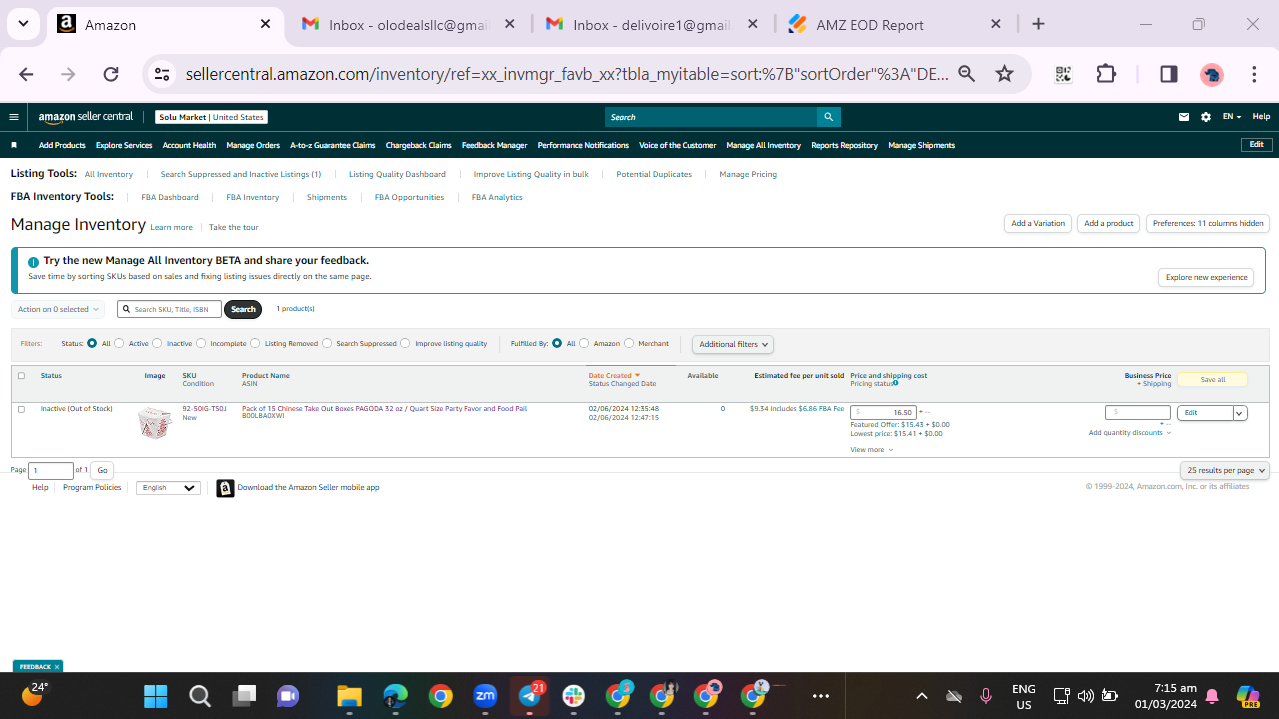Open Zoom from the taskbar

(x=485, y=696)
